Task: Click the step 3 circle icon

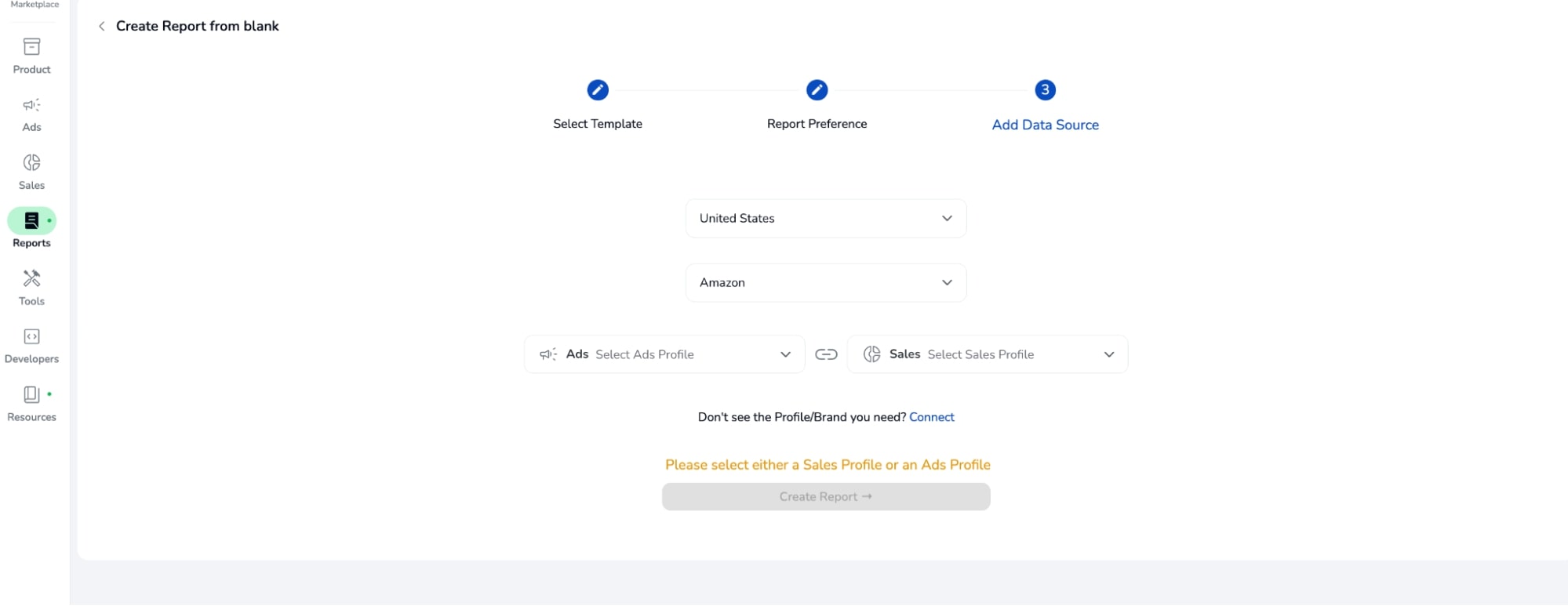Action: click(1045, 90)
